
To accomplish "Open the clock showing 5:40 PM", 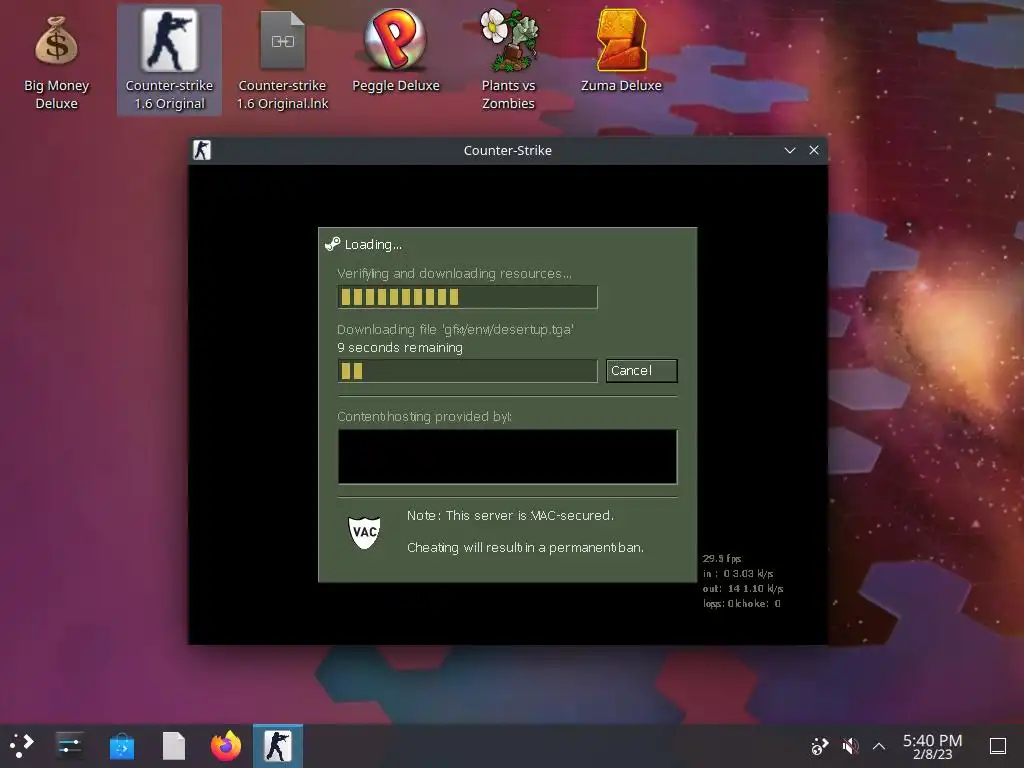I will 933,746.
